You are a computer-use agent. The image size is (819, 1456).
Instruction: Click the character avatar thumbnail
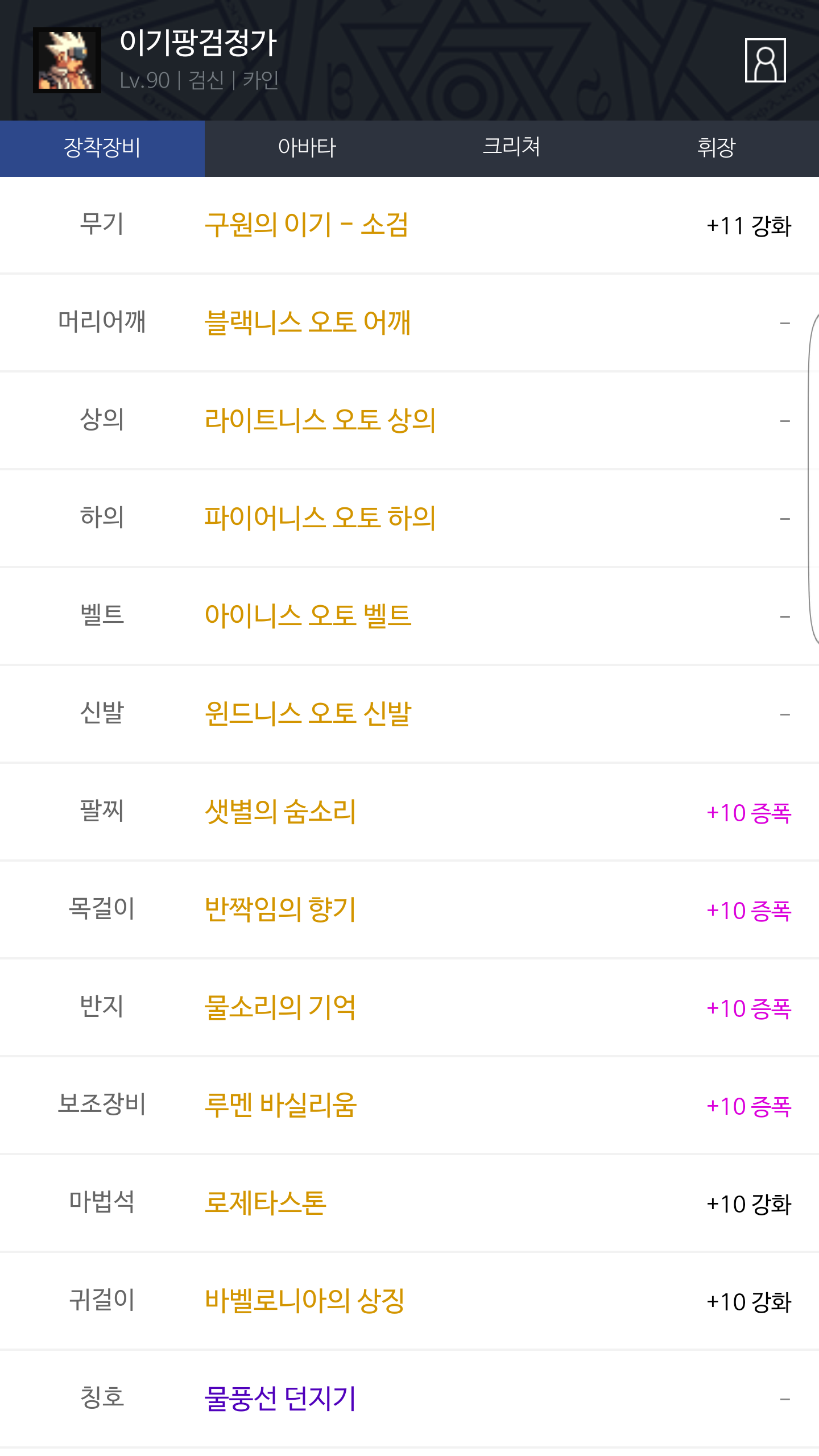pos(67,60)
